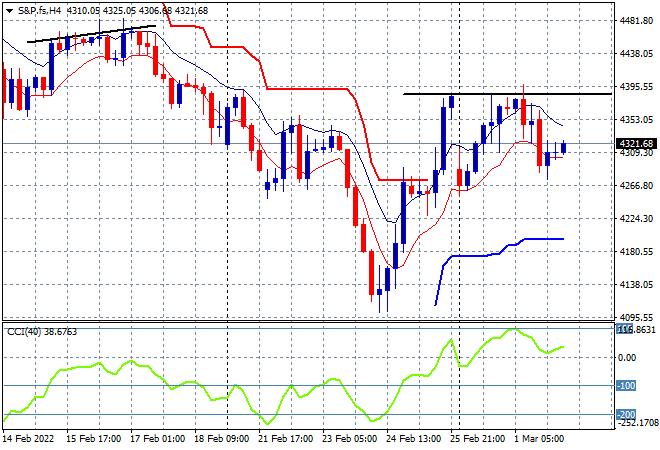Click the CCI(40) 38.6763 indicator label
This screenshot has width=660, height=450.
[42, 332]
